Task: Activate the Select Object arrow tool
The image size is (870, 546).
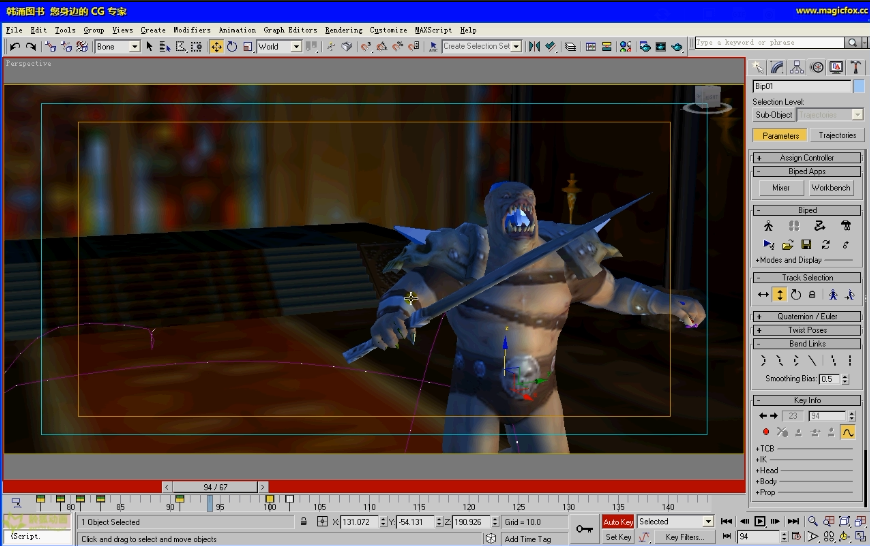Action: (149, 47)
